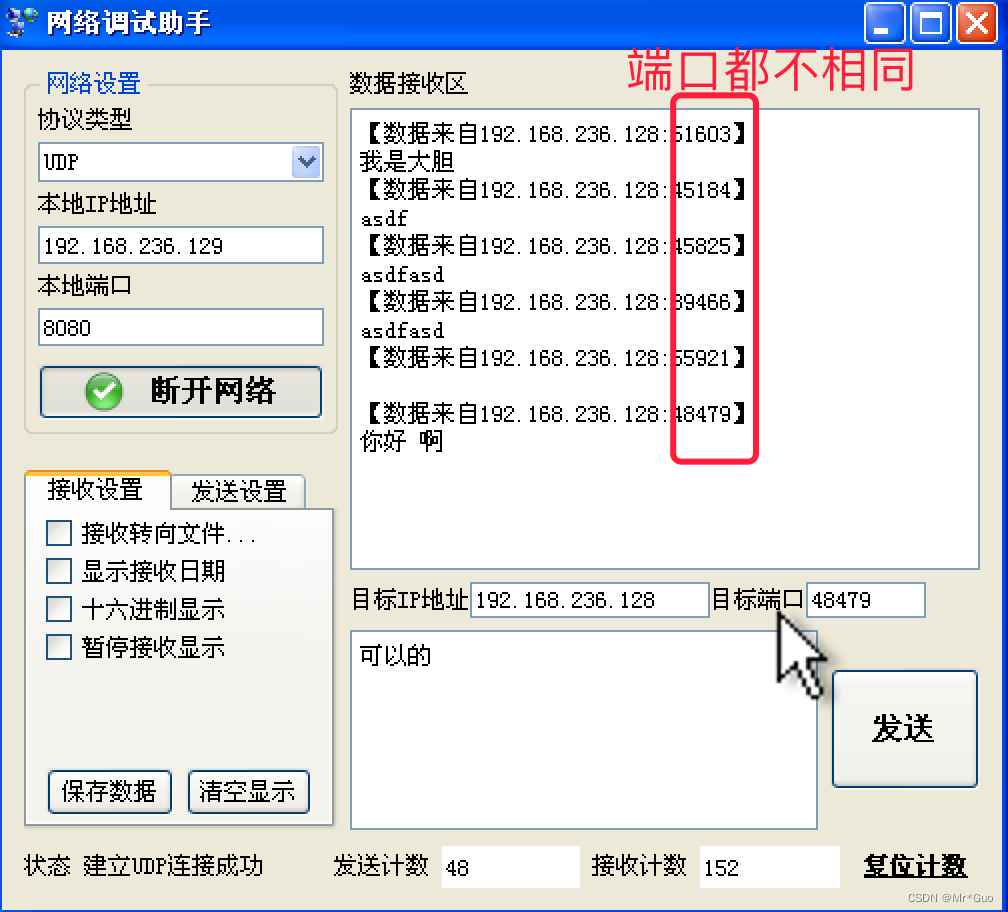This screenshot has width=1008, height=912.
Task: Check the 暂停接收显示 pause option
Action: (58, 647)
